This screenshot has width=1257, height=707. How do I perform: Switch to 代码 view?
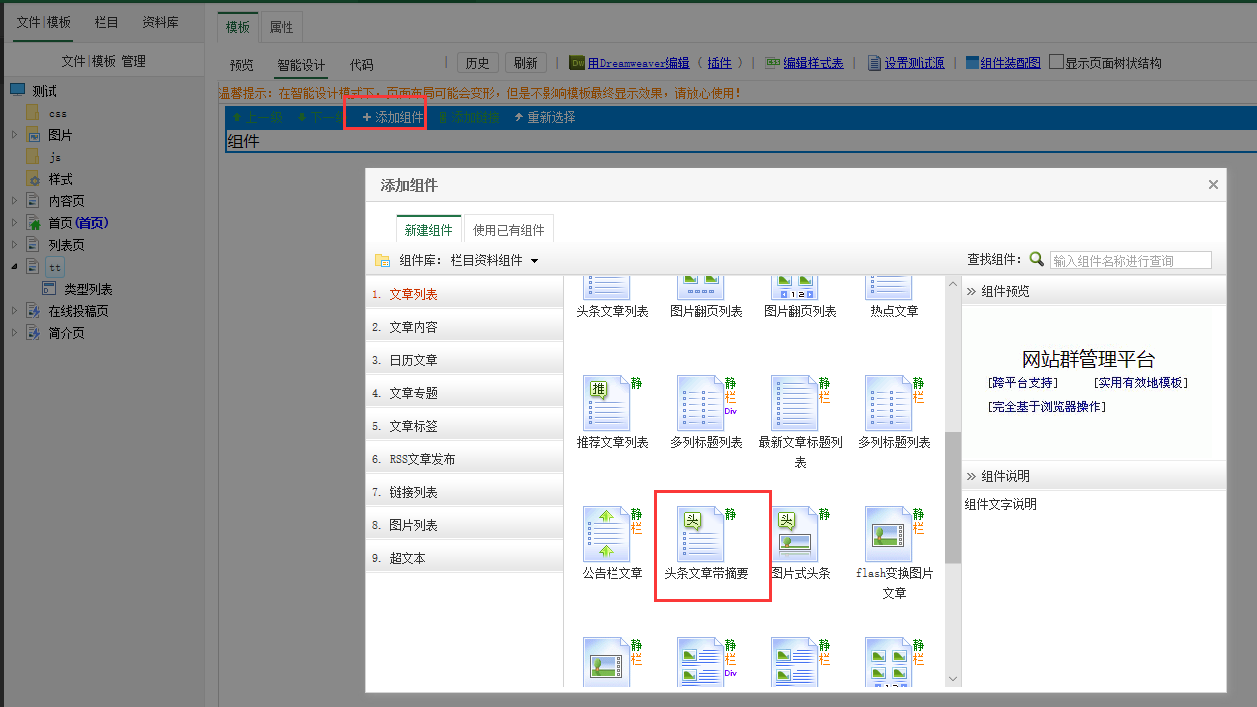click(x=362, y=65)
